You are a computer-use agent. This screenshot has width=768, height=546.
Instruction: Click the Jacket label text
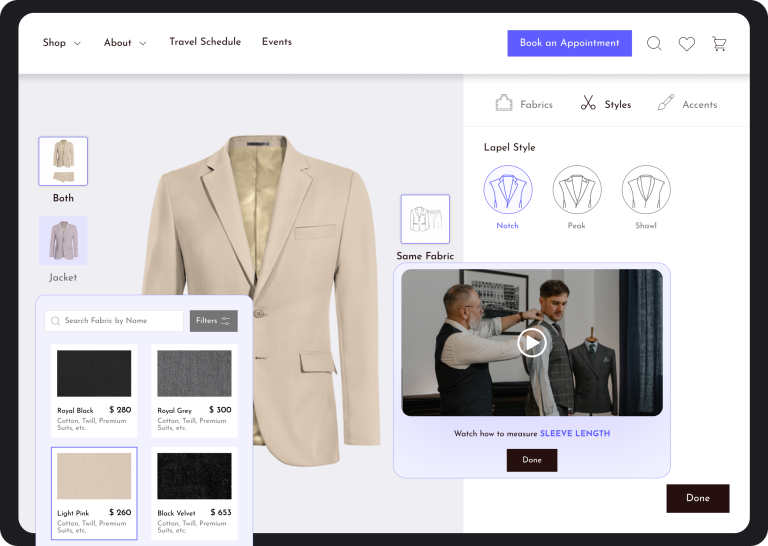point(63,278)
